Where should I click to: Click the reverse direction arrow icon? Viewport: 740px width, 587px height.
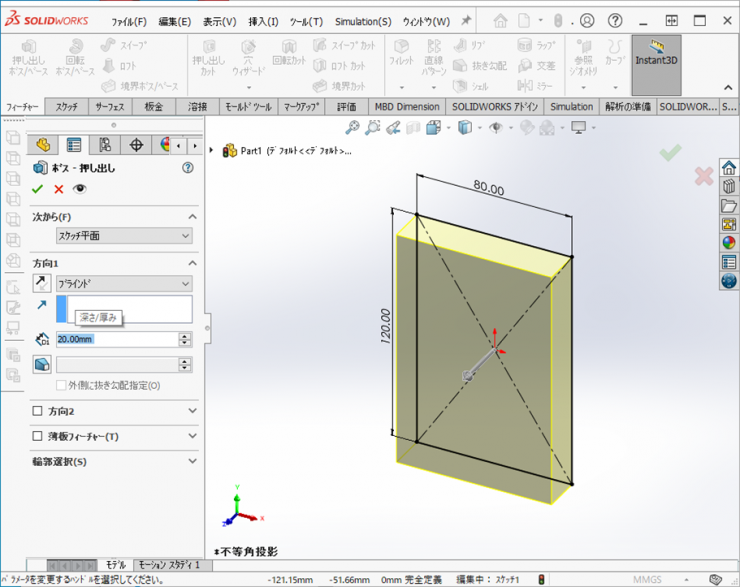click(42, 284)
